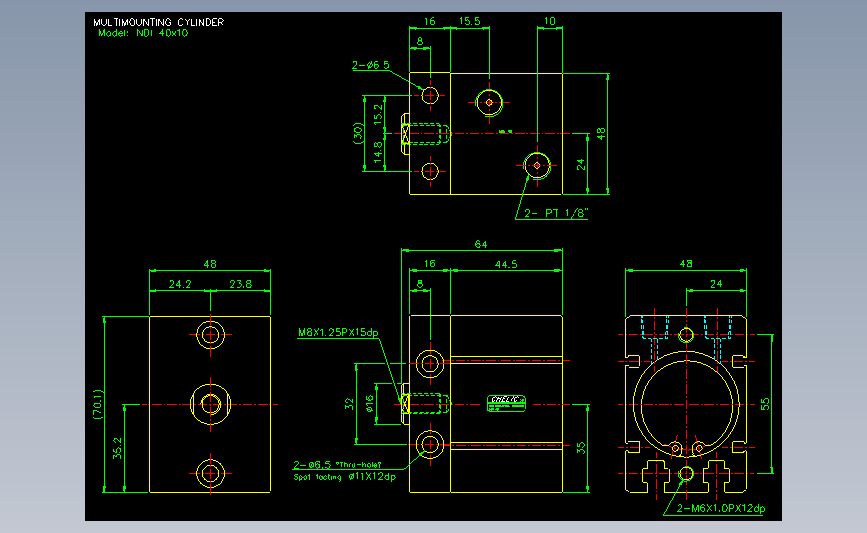Click the 'Model: NDI 40x10' label
The height and width of the screenshot is (533, 867).
(x=143, y=33)
